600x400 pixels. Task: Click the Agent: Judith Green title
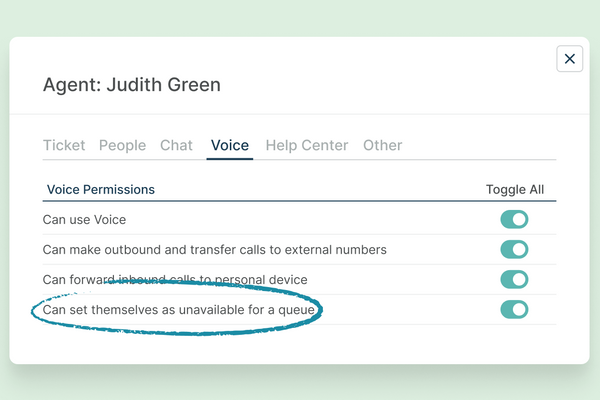tap(131, 85)
